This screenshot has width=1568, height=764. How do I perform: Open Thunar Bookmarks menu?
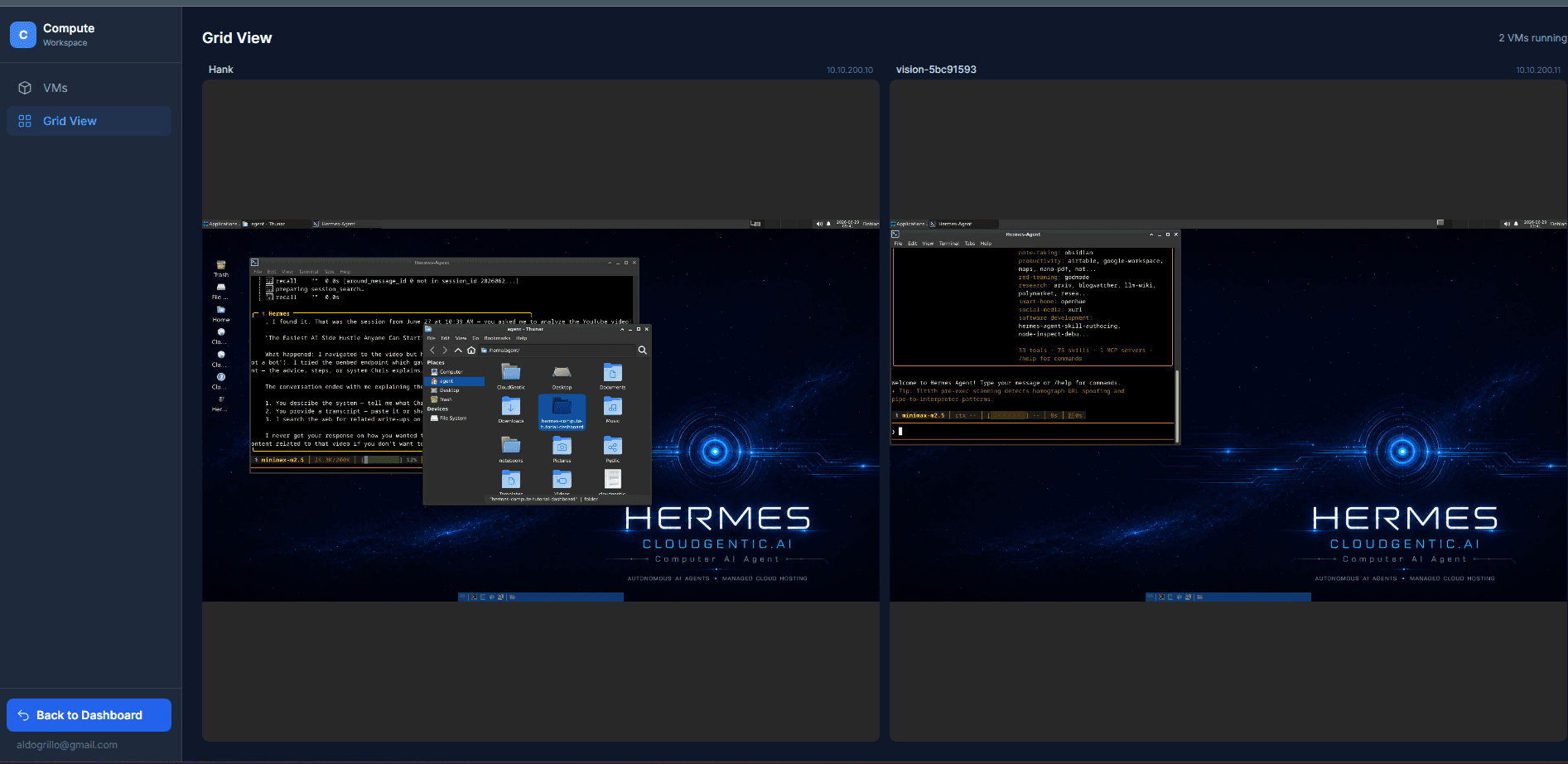[497, 338]
